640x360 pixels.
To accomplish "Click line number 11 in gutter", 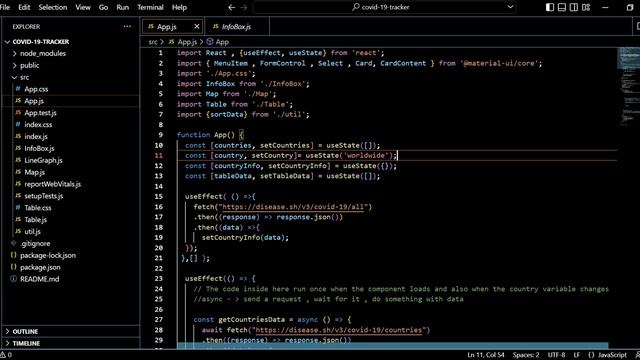I will 158,156.
